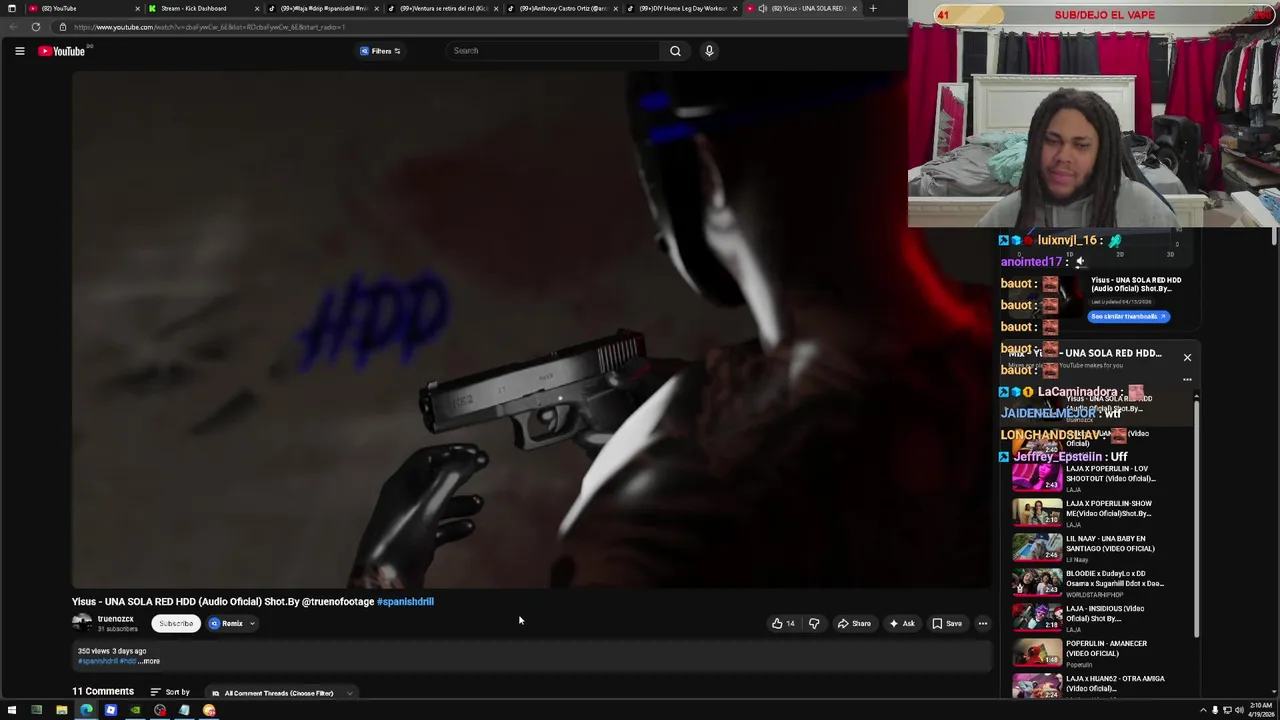
Task: Open File Explorer from taskbar
Action: pos(61,711)
